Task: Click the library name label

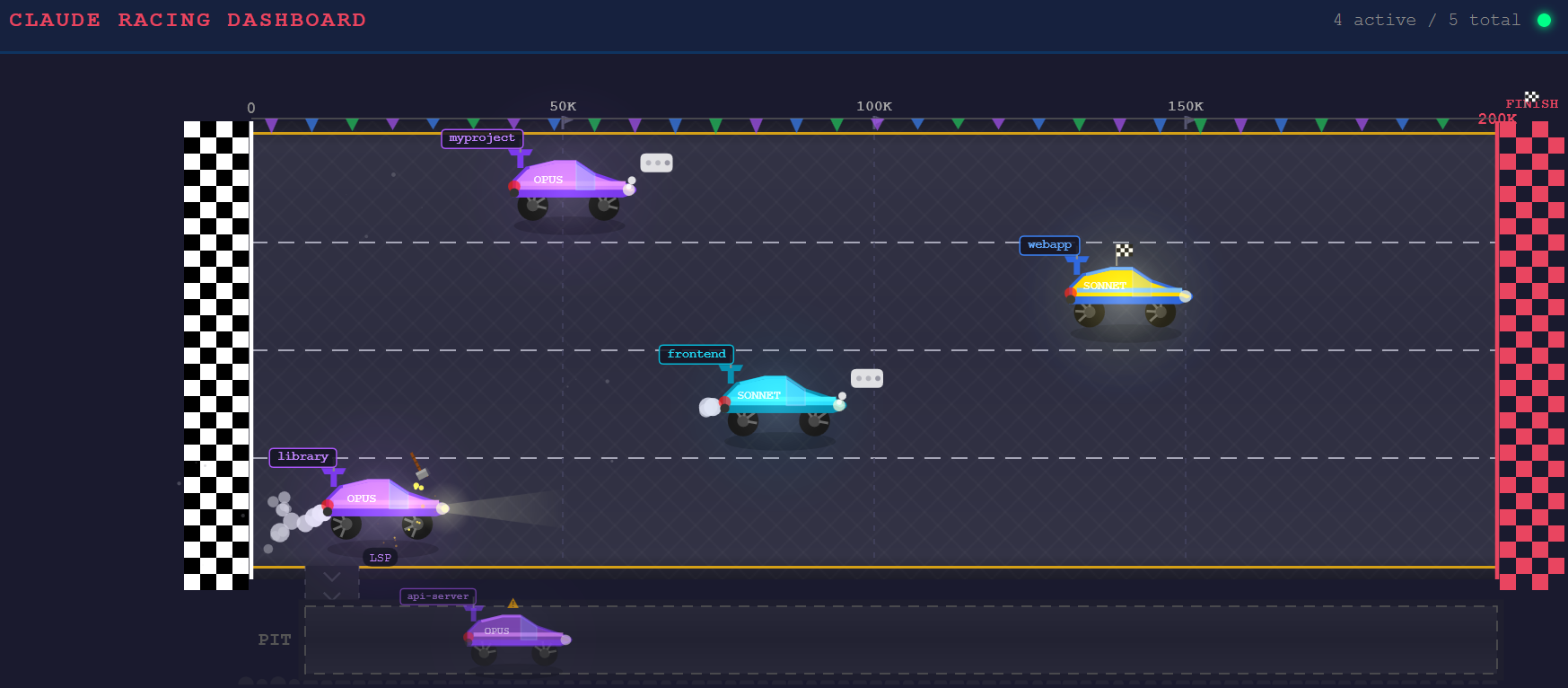Action: (x=303, y=457)
